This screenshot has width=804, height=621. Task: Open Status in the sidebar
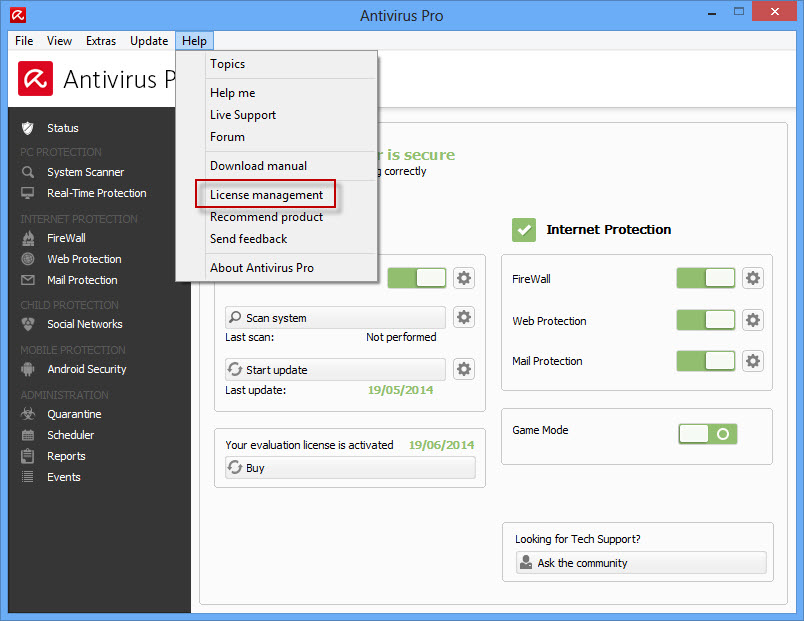pos(63,128)
